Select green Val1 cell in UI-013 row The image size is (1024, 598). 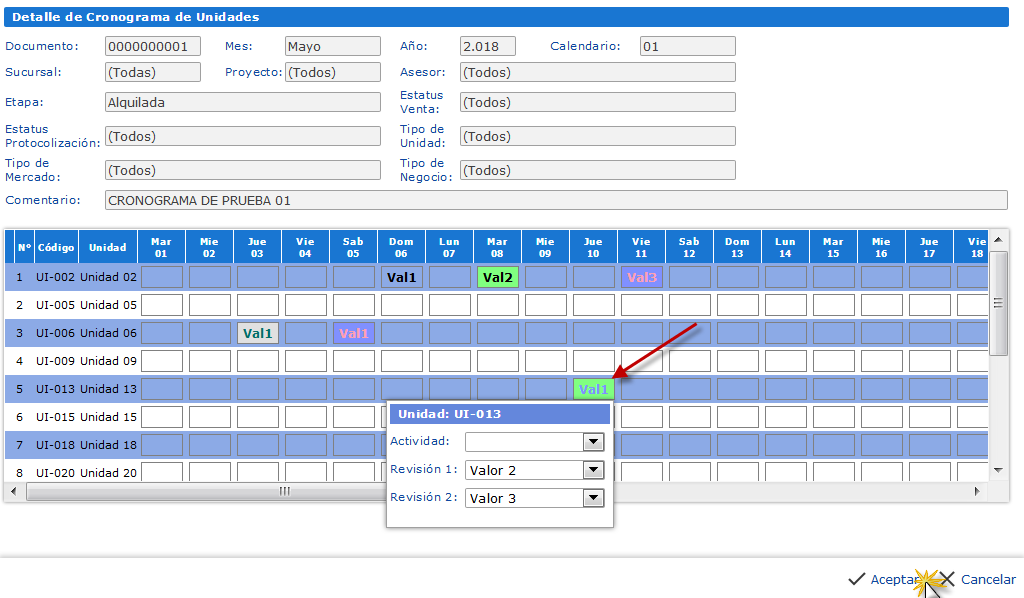point(593,390)
